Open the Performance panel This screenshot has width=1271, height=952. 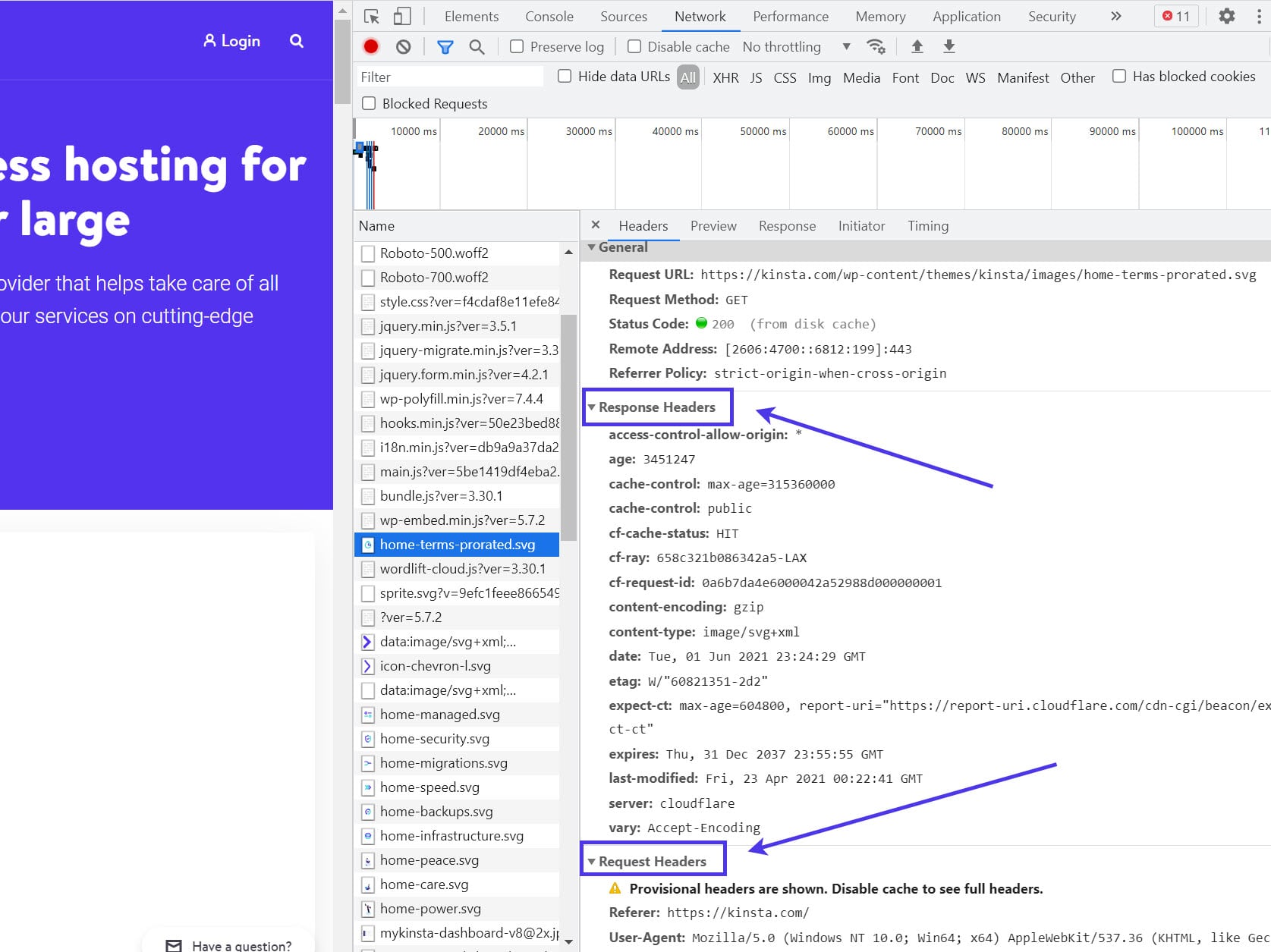pos(791,15)
